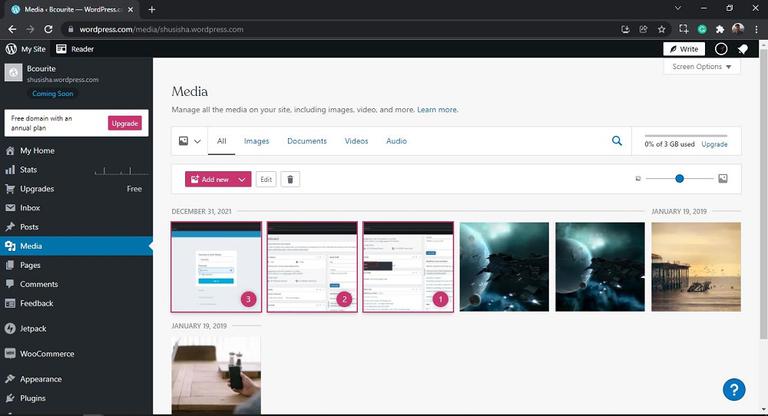Click the share page icon in address bar
Viewport: 768px width, 416px height.
[x=643, y=29]
